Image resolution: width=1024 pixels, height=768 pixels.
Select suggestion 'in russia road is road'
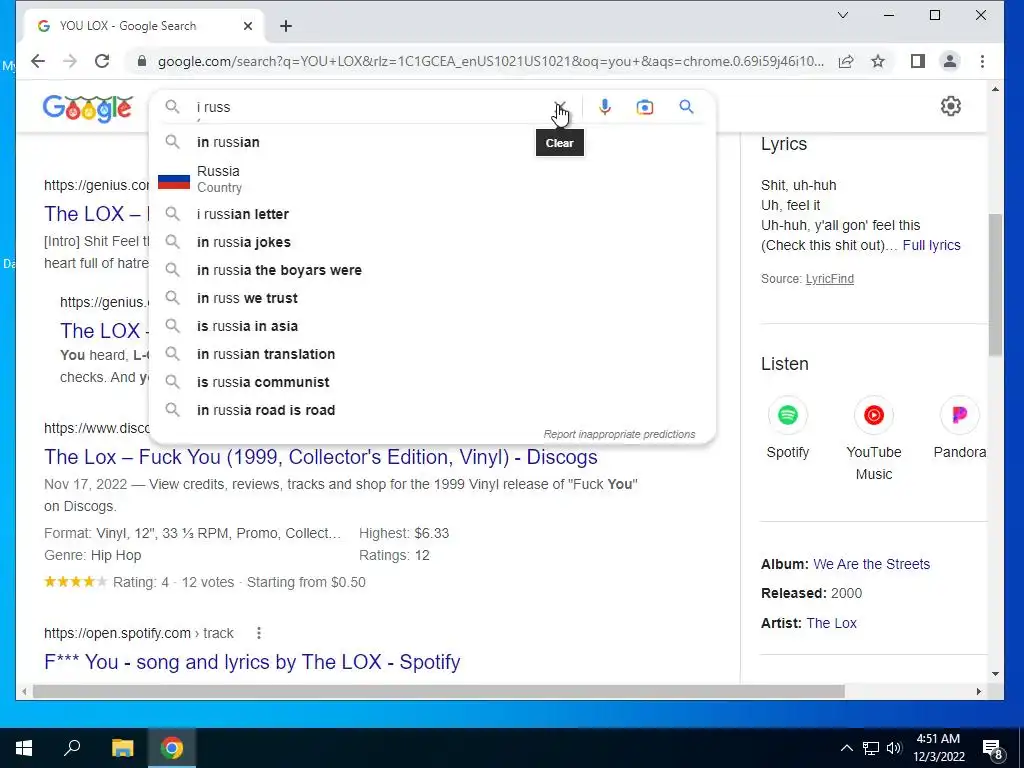pyautogui.click(x=432, y=410)
